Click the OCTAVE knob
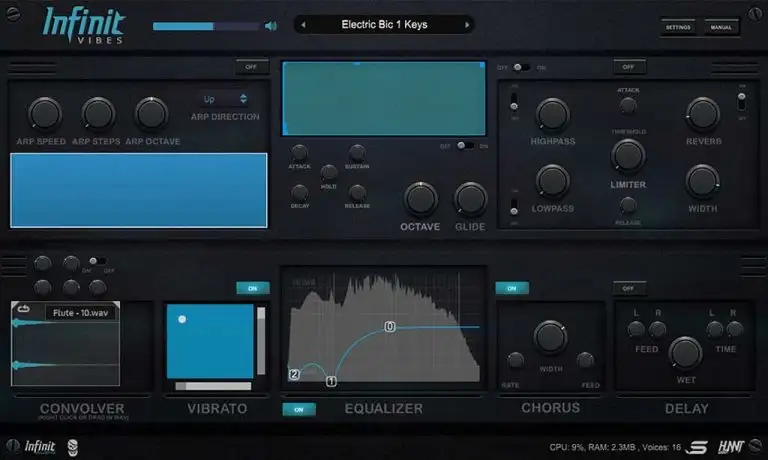 click(420, 199)
